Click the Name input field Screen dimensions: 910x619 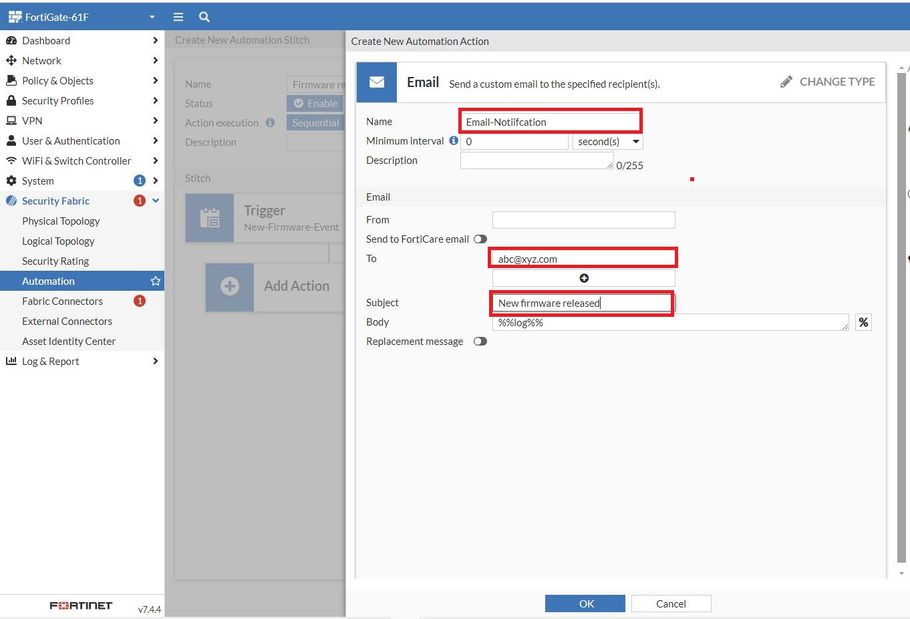click(550, 122)
